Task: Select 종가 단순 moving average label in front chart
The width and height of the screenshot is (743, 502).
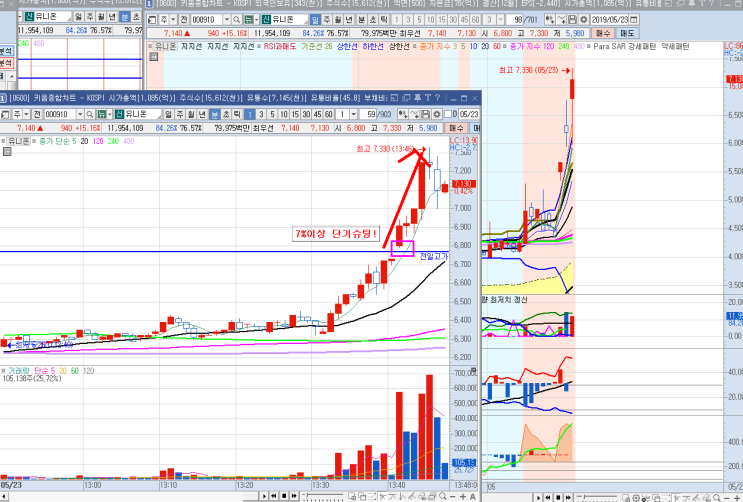Action: point(54,141)
